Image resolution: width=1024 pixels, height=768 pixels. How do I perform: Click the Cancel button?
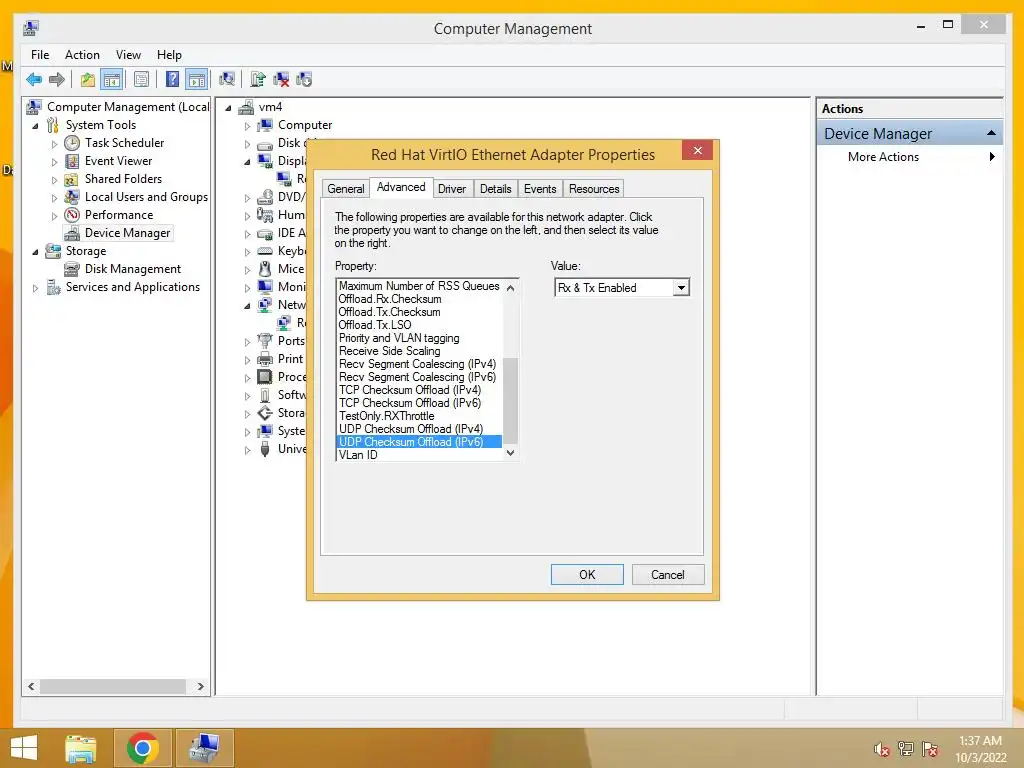(x=667, y=575)
